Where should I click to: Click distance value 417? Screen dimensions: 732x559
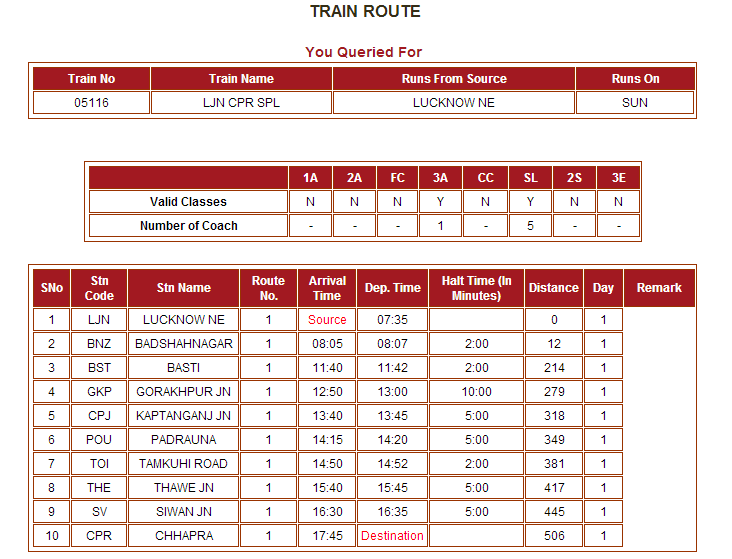click(x=554, y=488)
